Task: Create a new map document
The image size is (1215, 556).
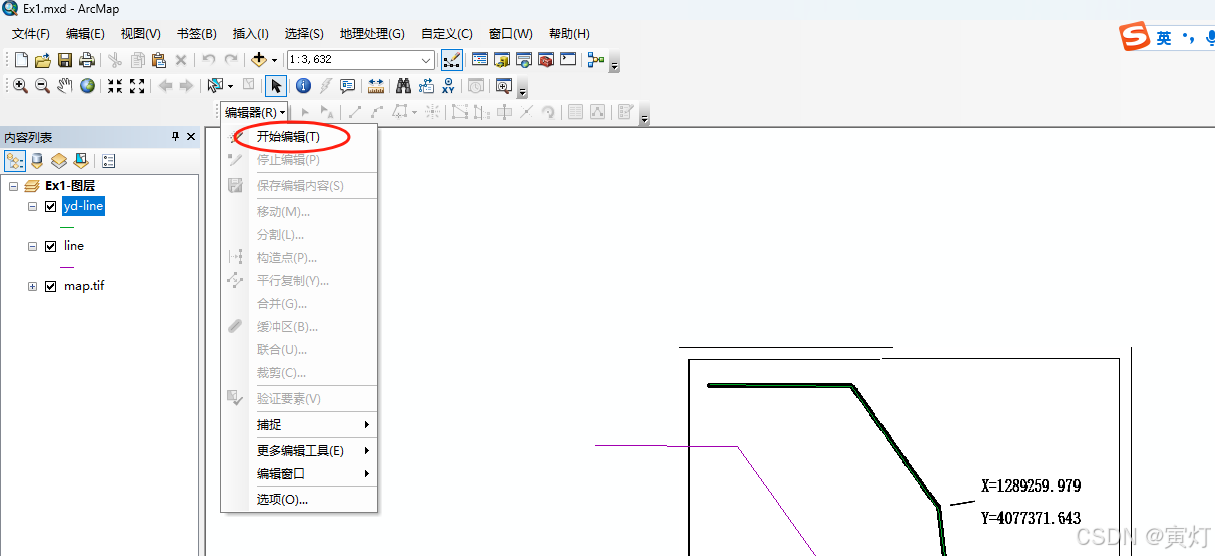Action: pos(21,60)
